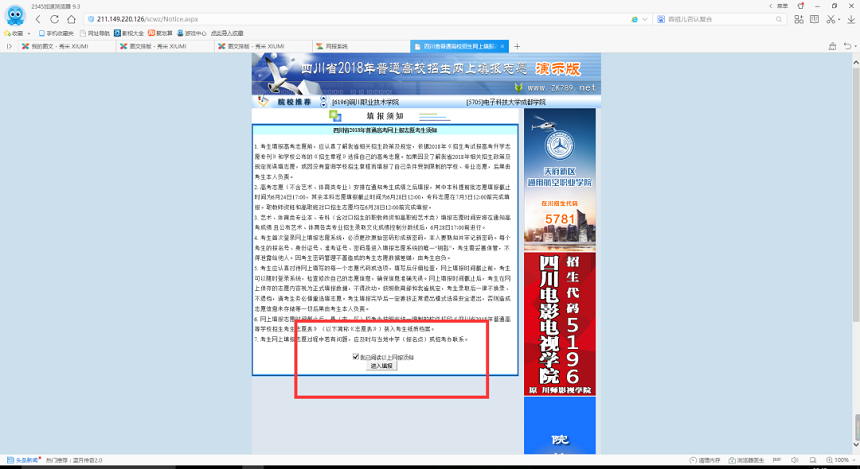Click the 2345 browser avatar logo
This screenshot has width=860, height=469.
point(12,17)
